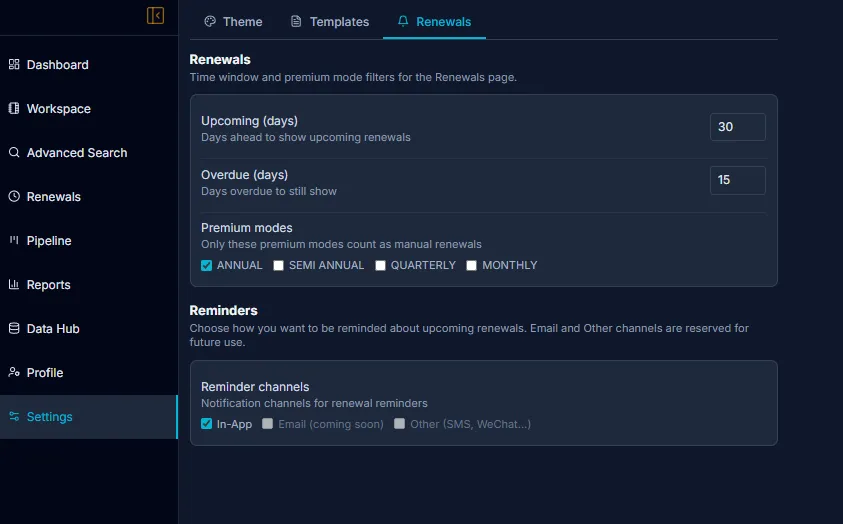The height and width of the screenshot is (524, 843).
Task: Select the Renewals tab label
Action: [x=444, y=21]
